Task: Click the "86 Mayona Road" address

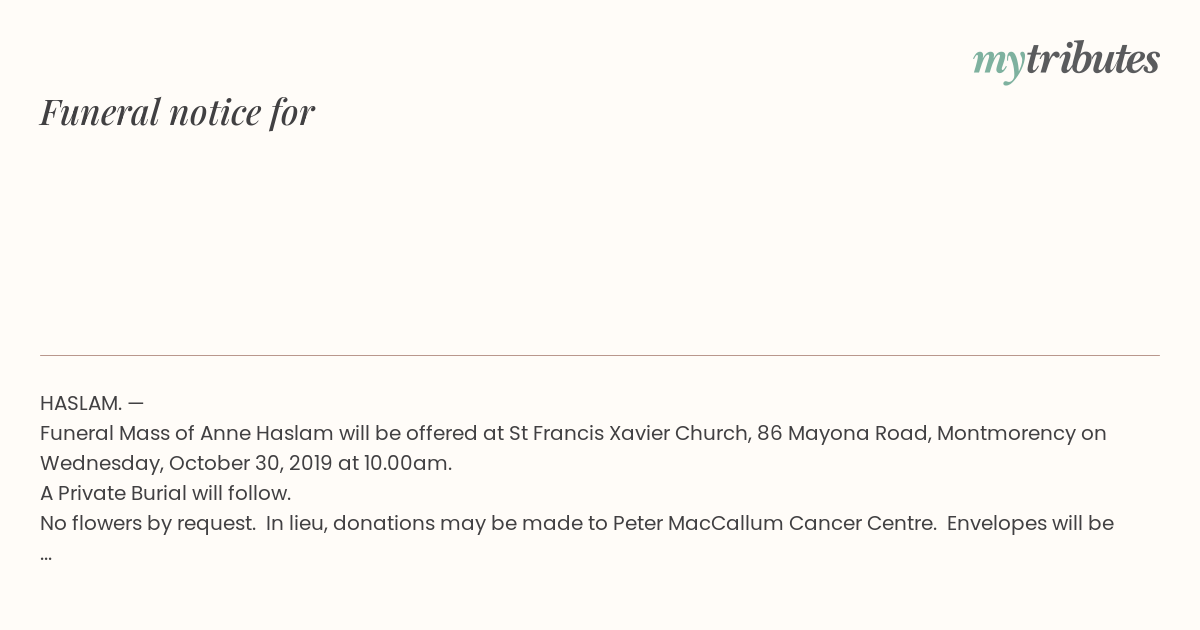Action: click(x=843, y=433)
